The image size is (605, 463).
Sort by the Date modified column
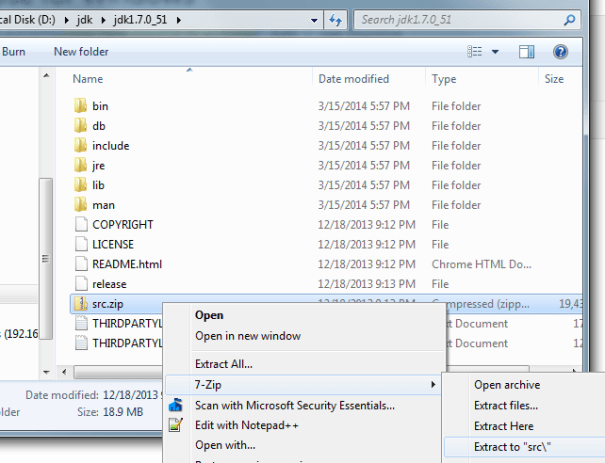coord(353,79)
